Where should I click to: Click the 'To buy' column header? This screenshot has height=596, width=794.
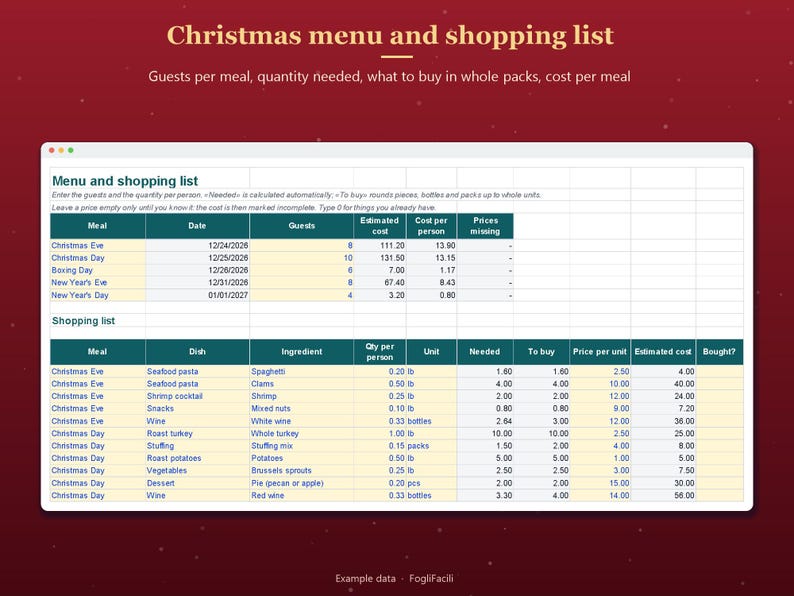click(x=541, y=352)
